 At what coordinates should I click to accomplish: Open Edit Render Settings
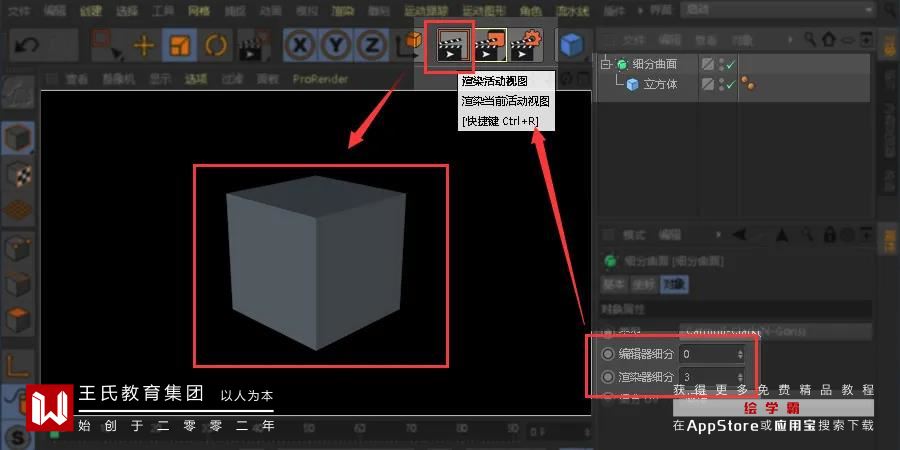526,45
